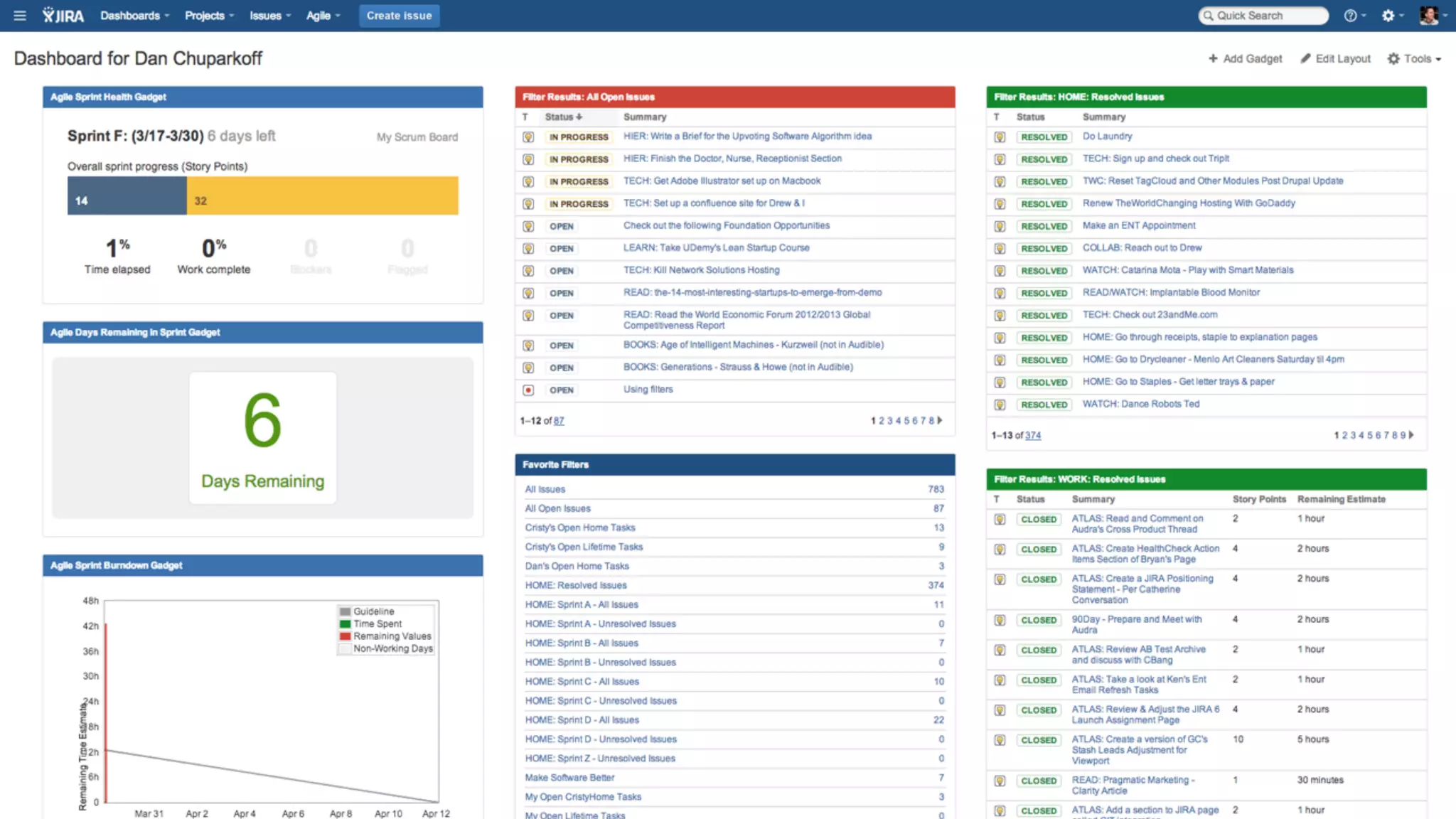Open the Issues menu
Viewport: 1456px width, 819px height.
pyautogui.click(x=269, y=16)
